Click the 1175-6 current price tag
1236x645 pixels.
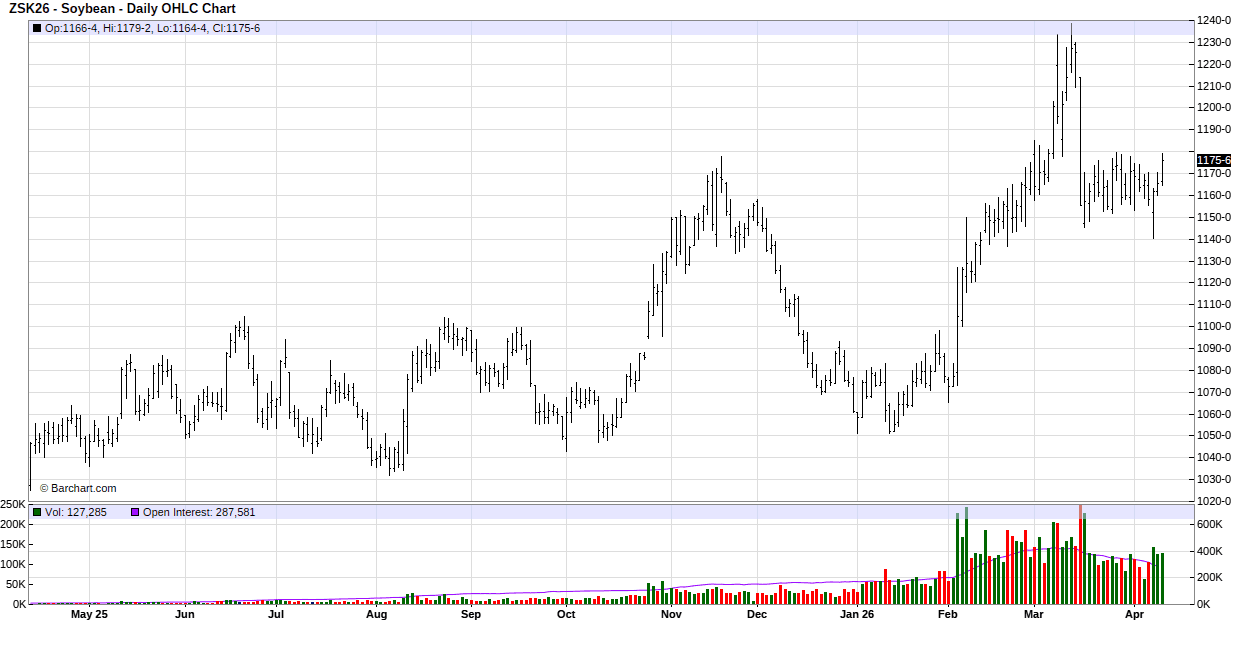[x=1213, y=160]
